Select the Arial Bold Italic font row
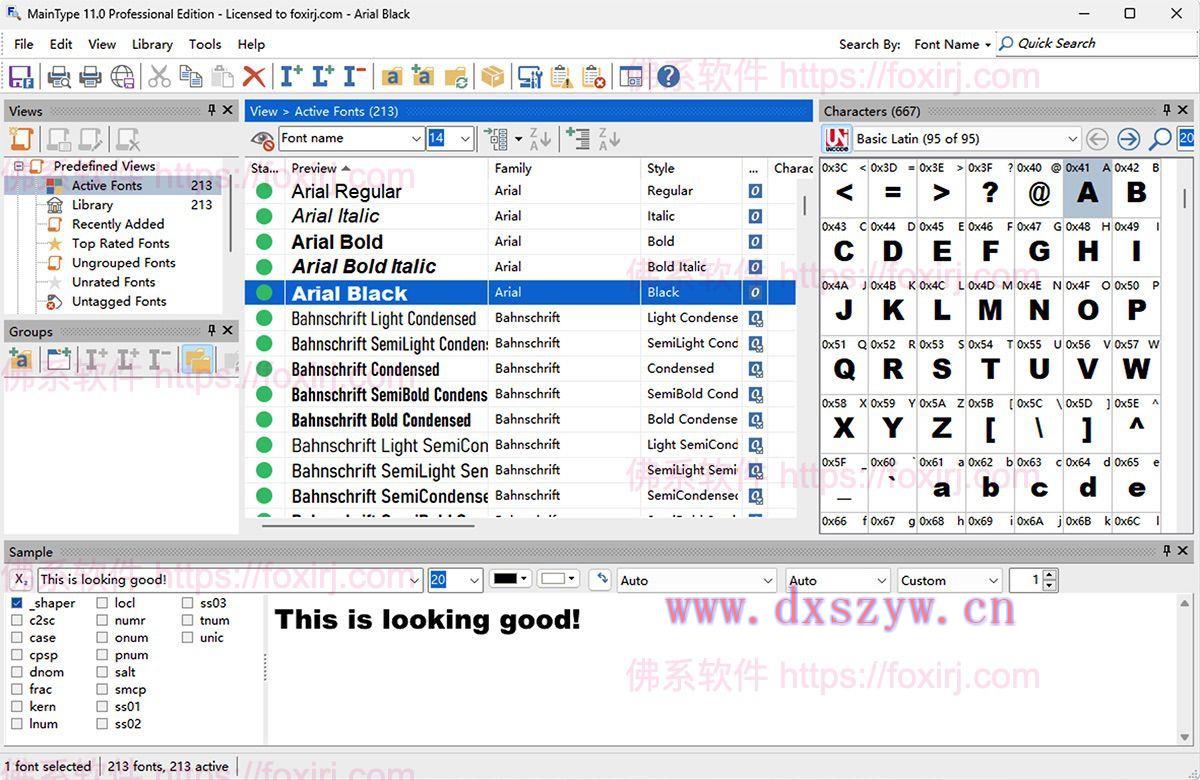 pos(520,267)
